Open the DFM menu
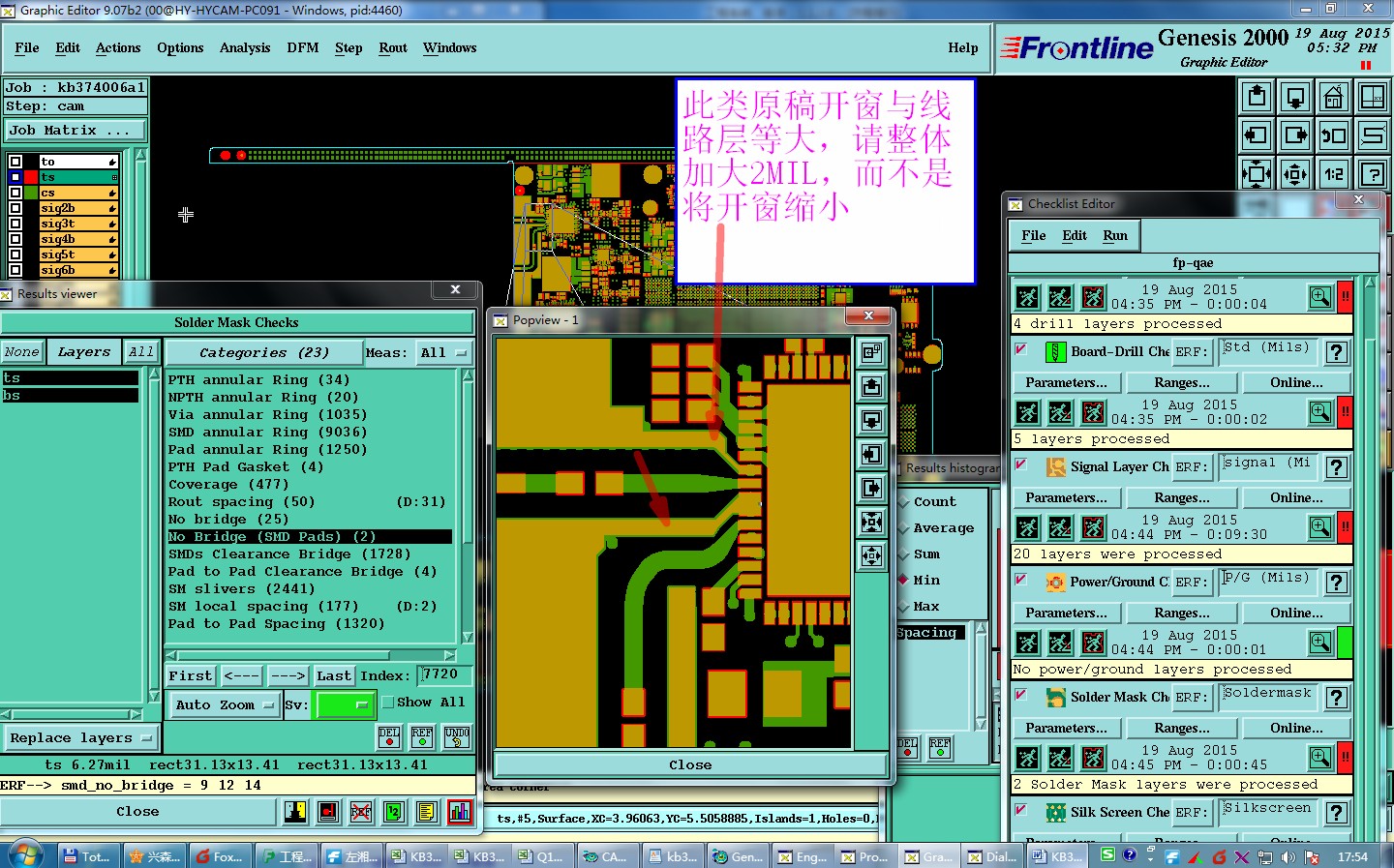 [x=303, y=47]
